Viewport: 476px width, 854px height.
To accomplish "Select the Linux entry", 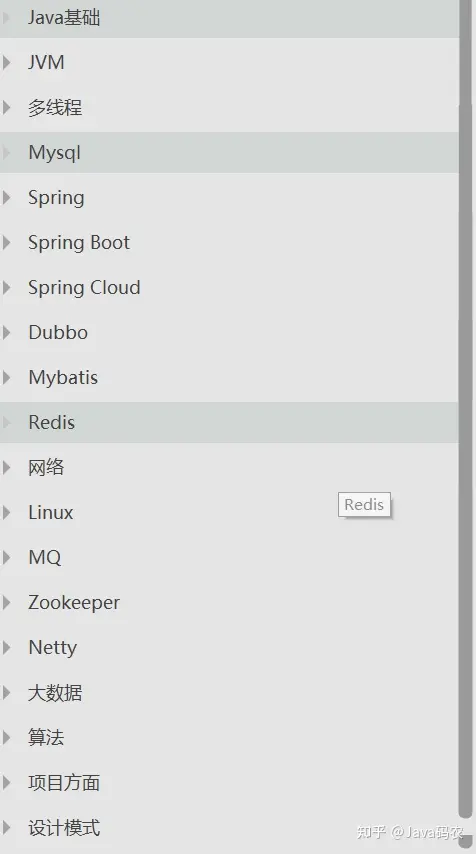I will coord(51,512).
